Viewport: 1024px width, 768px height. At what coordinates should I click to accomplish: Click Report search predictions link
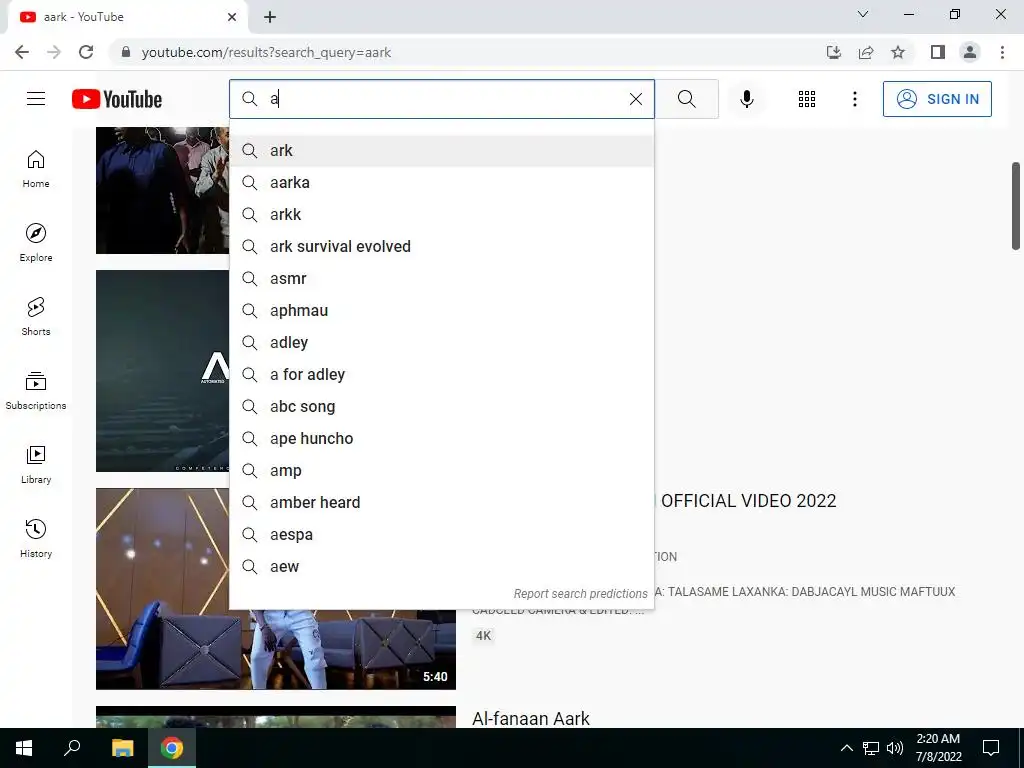coord(580,594)
